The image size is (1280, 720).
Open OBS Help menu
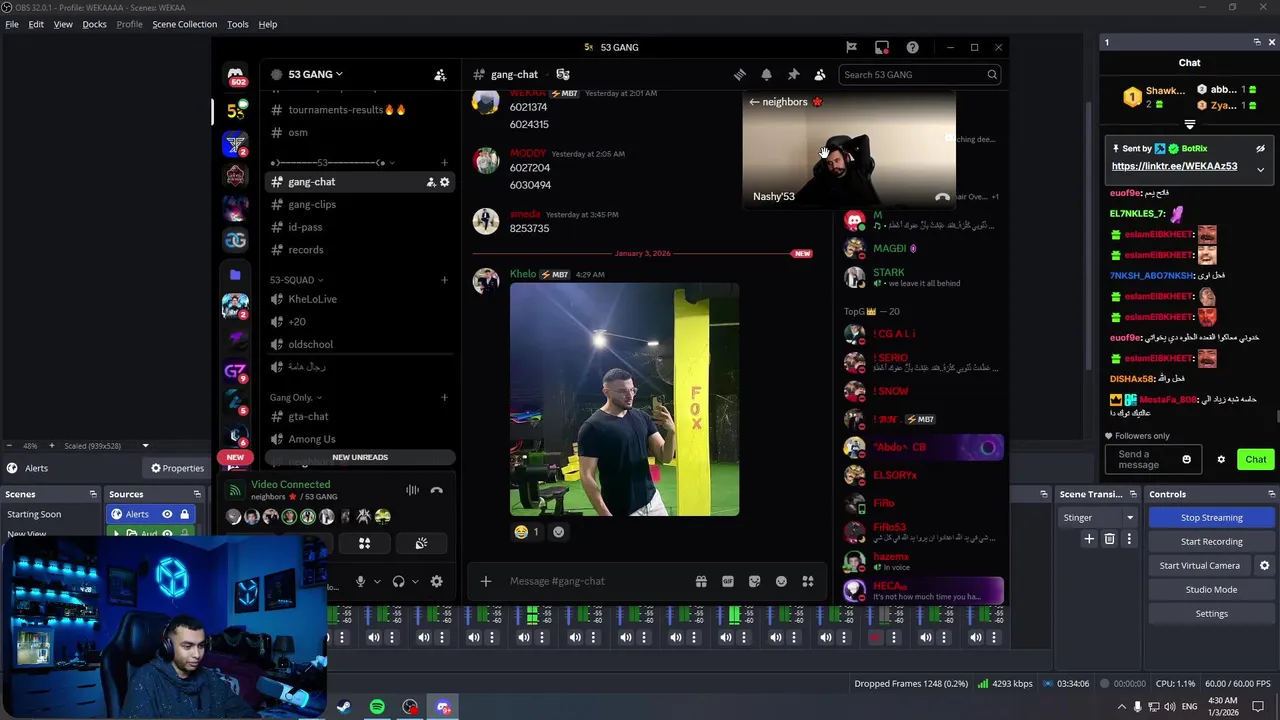[268, 24]
